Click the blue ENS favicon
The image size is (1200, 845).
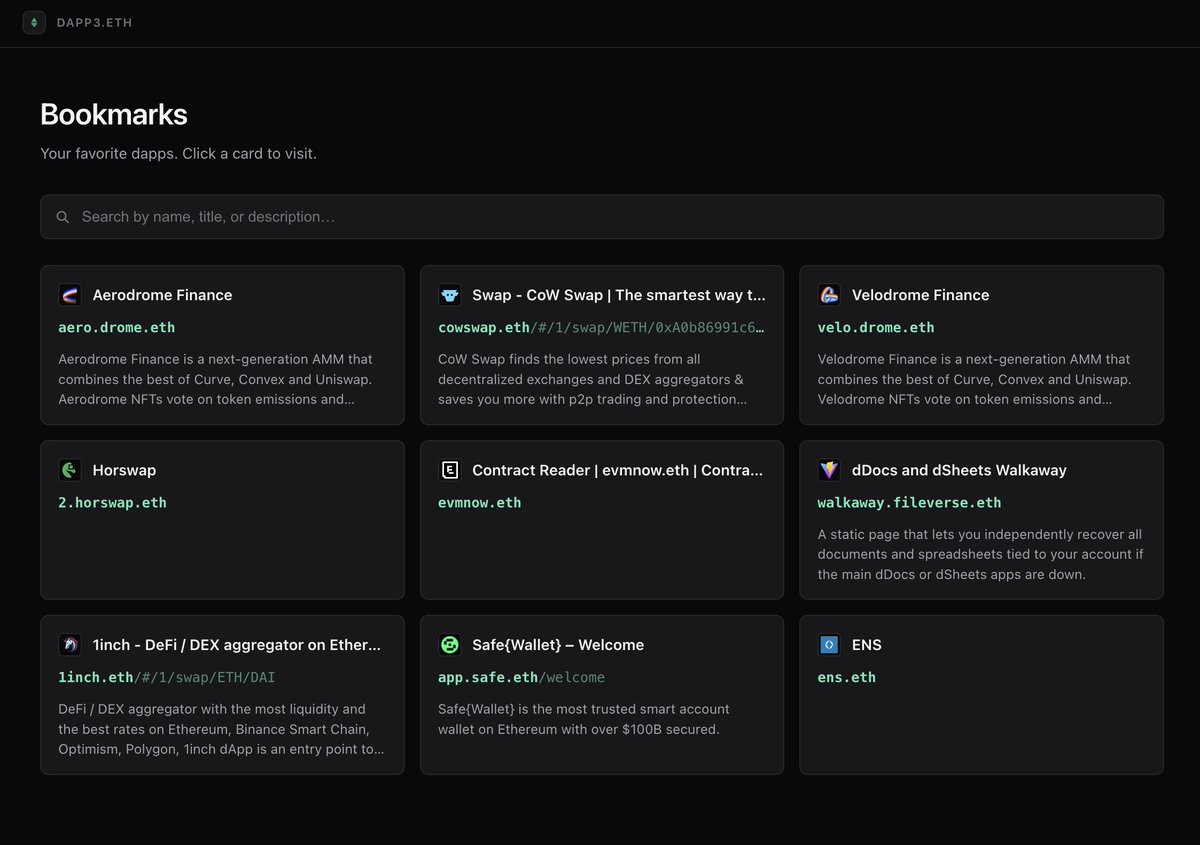click(829, 645)
